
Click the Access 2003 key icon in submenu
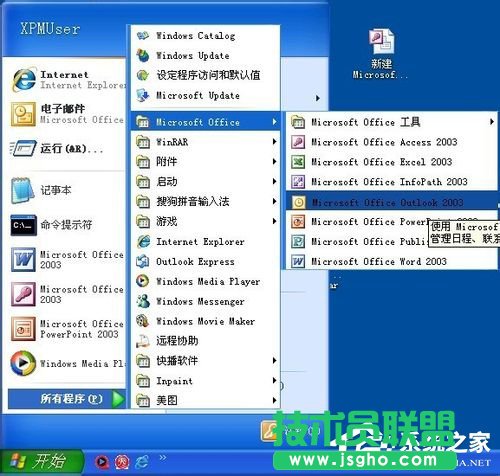pyautogui.click(x=298, y=142)
